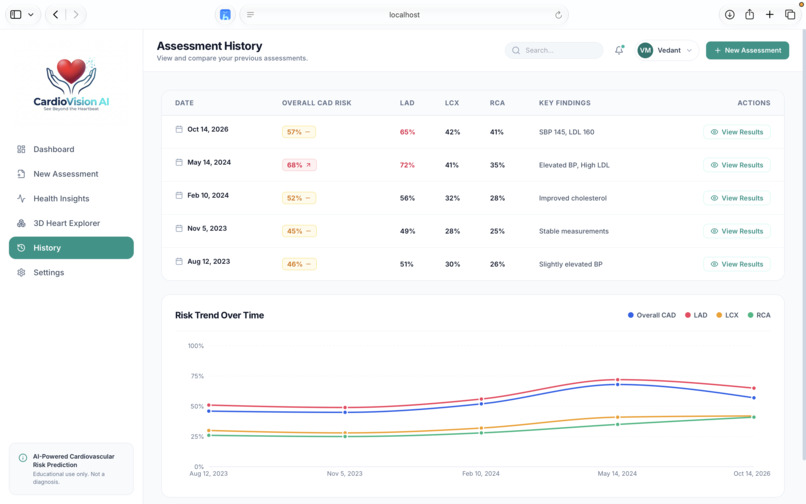
Task: Click calendar icon beside Aug 12, 2023
Action: click(x=179, y=261)
